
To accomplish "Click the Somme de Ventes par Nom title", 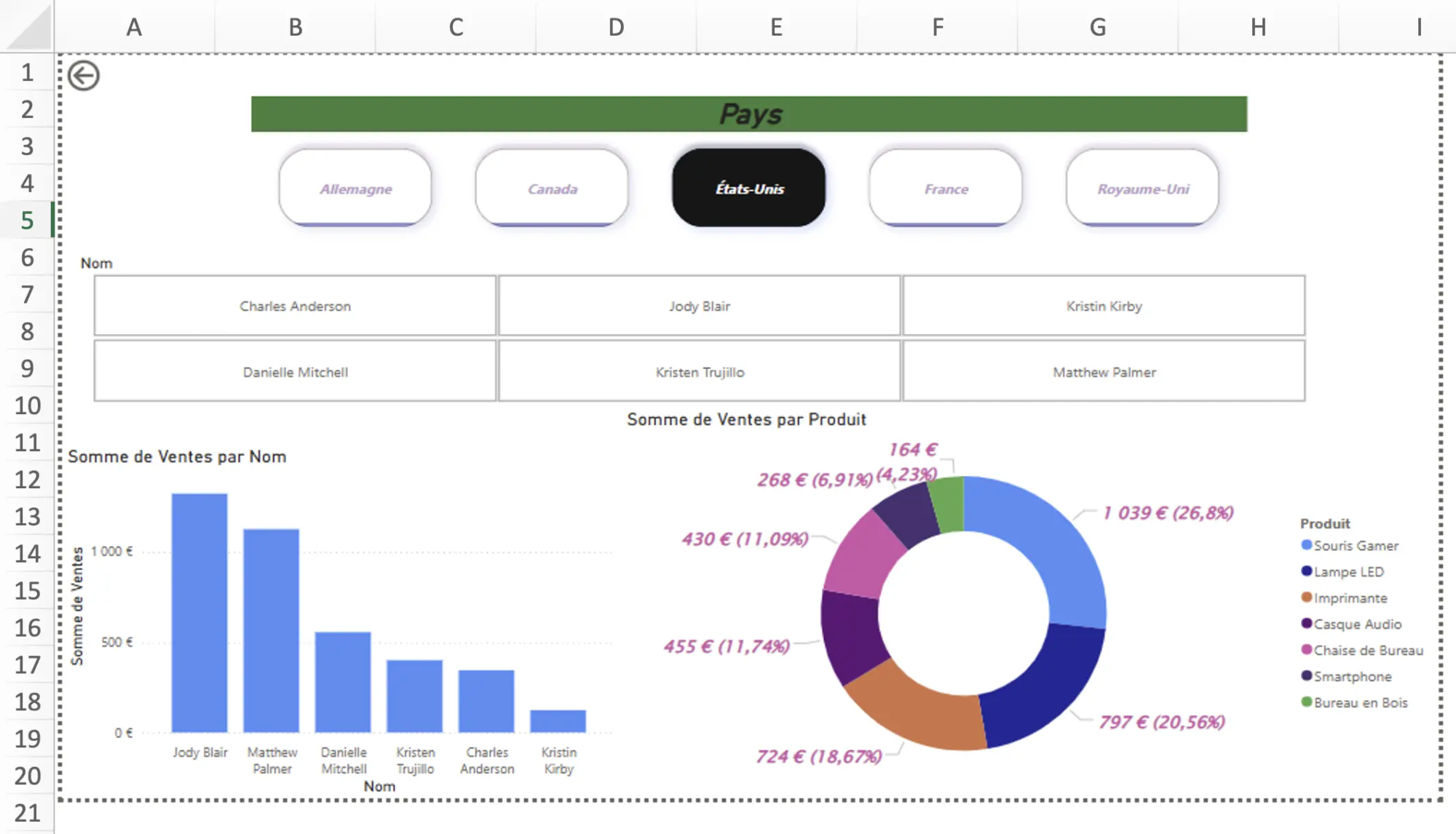I will (x=177, y=456).
